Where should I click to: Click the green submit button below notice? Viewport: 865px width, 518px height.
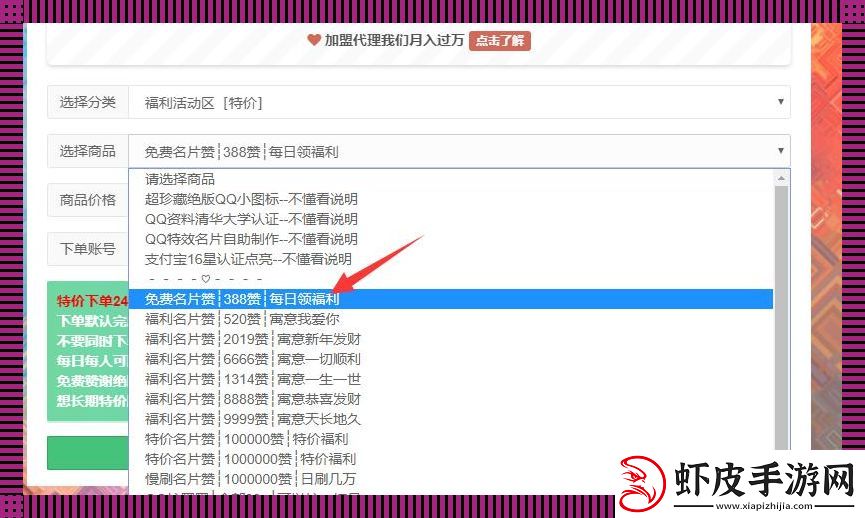tap(88, 453)
